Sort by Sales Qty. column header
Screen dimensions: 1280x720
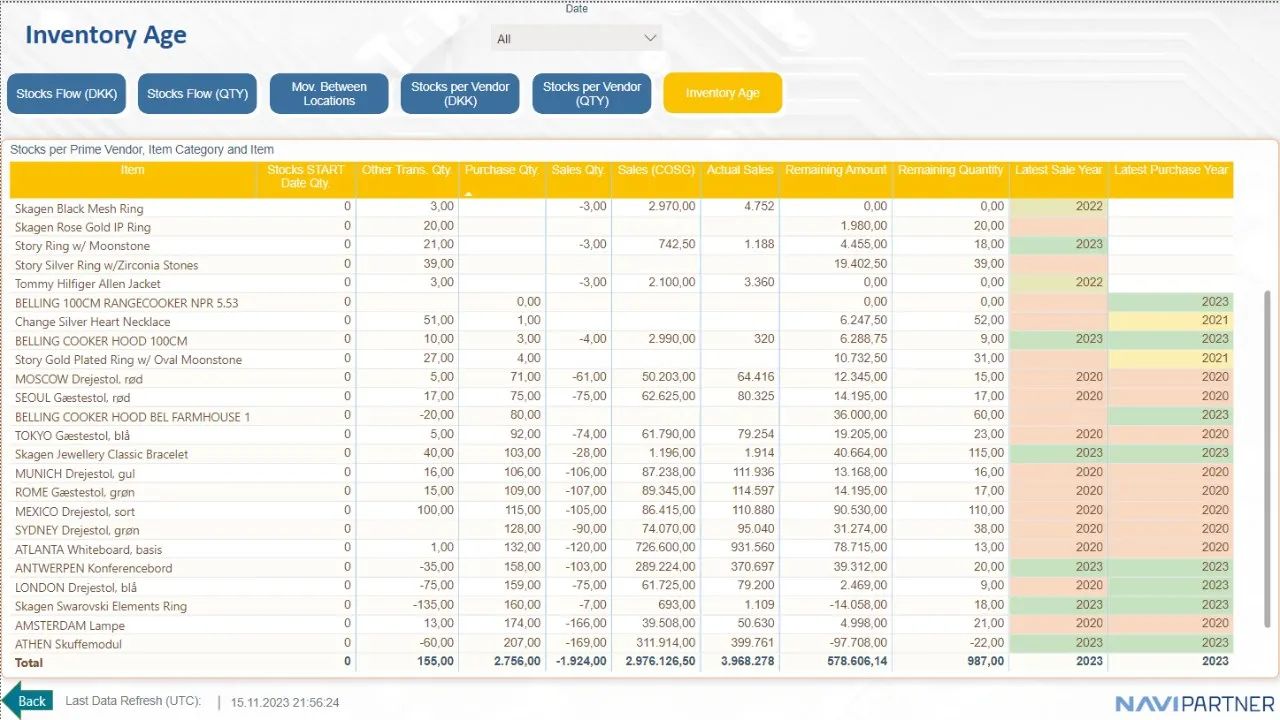coord(578,170)
